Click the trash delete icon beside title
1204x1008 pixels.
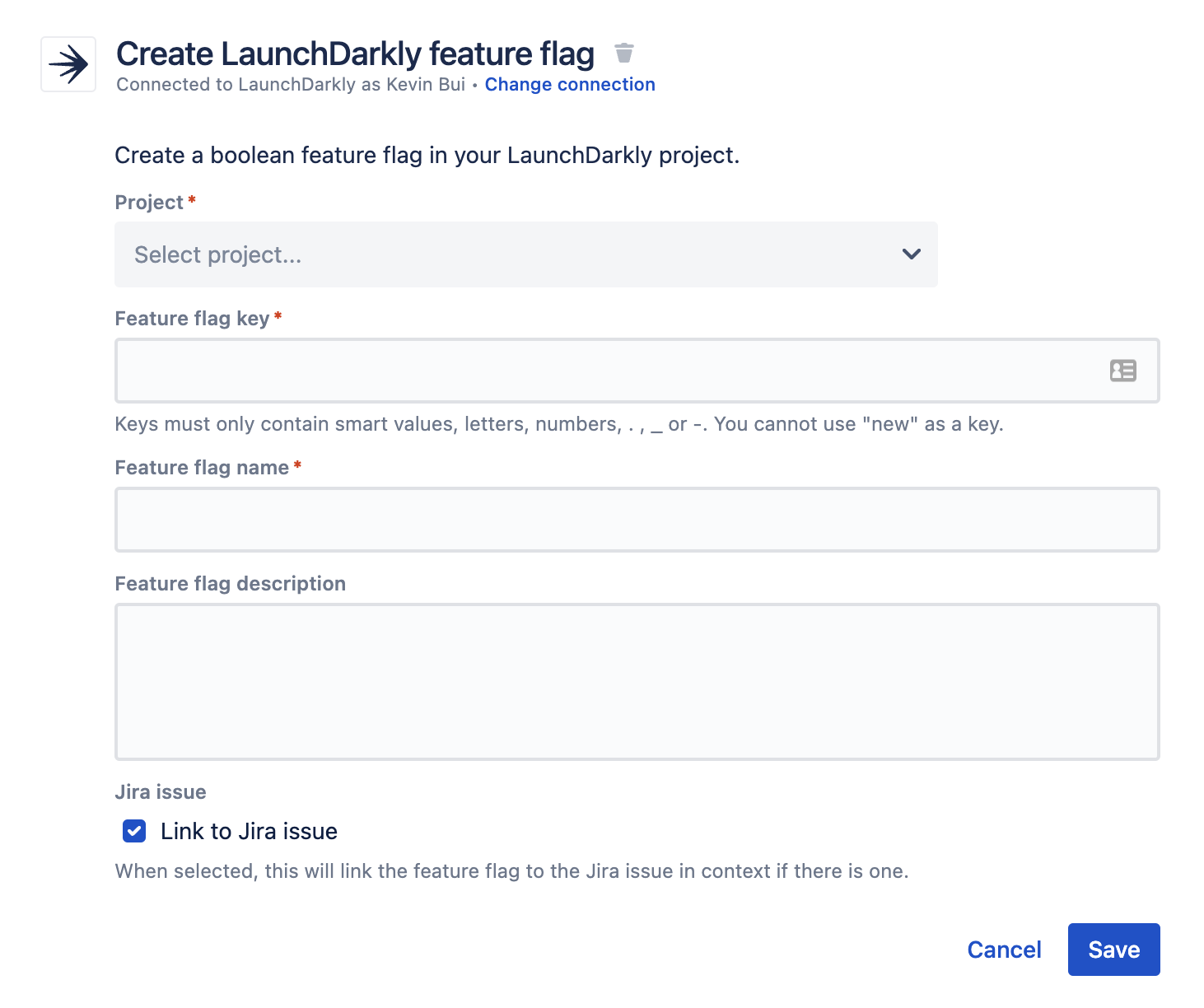click(x=624, y=54)
